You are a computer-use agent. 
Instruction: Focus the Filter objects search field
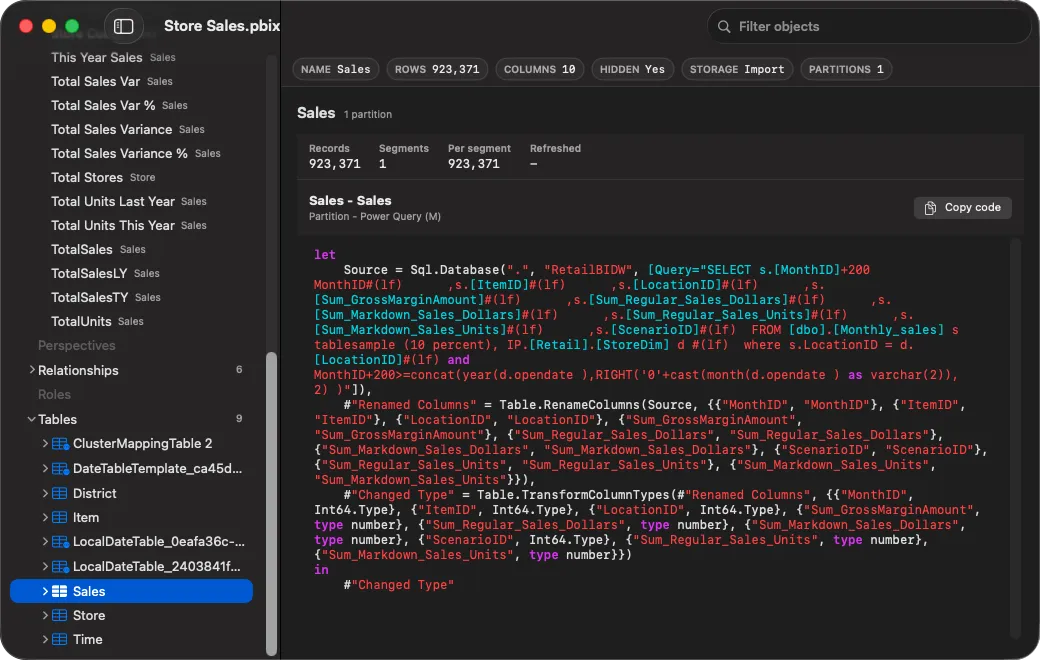(869, 27)
